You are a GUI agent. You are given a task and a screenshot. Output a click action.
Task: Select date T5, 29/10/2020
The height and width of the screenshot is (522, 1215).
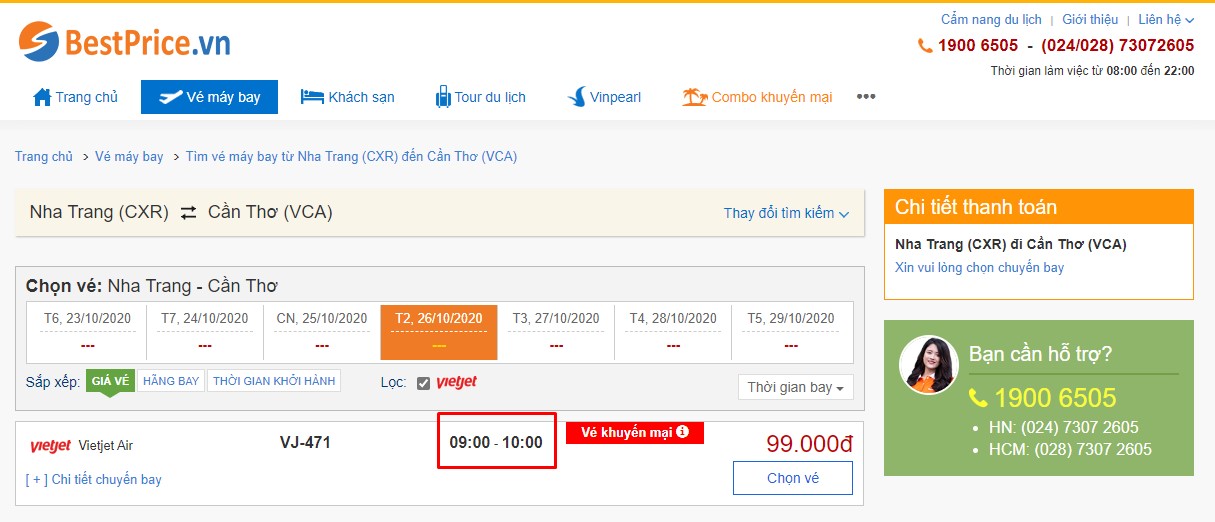pyautogui.click(x=790, y=331)
